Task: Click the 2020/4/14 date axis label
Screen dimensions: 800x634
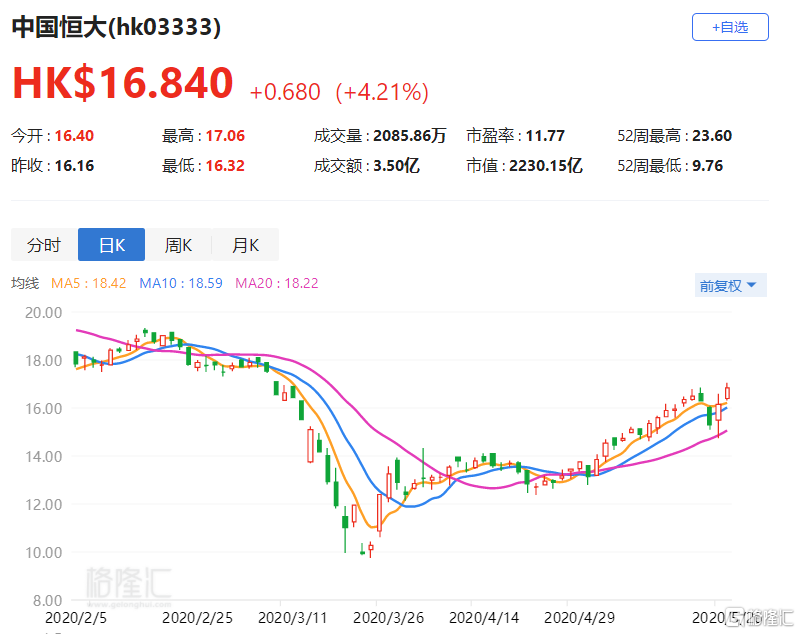Action: (x=484, y=618)
